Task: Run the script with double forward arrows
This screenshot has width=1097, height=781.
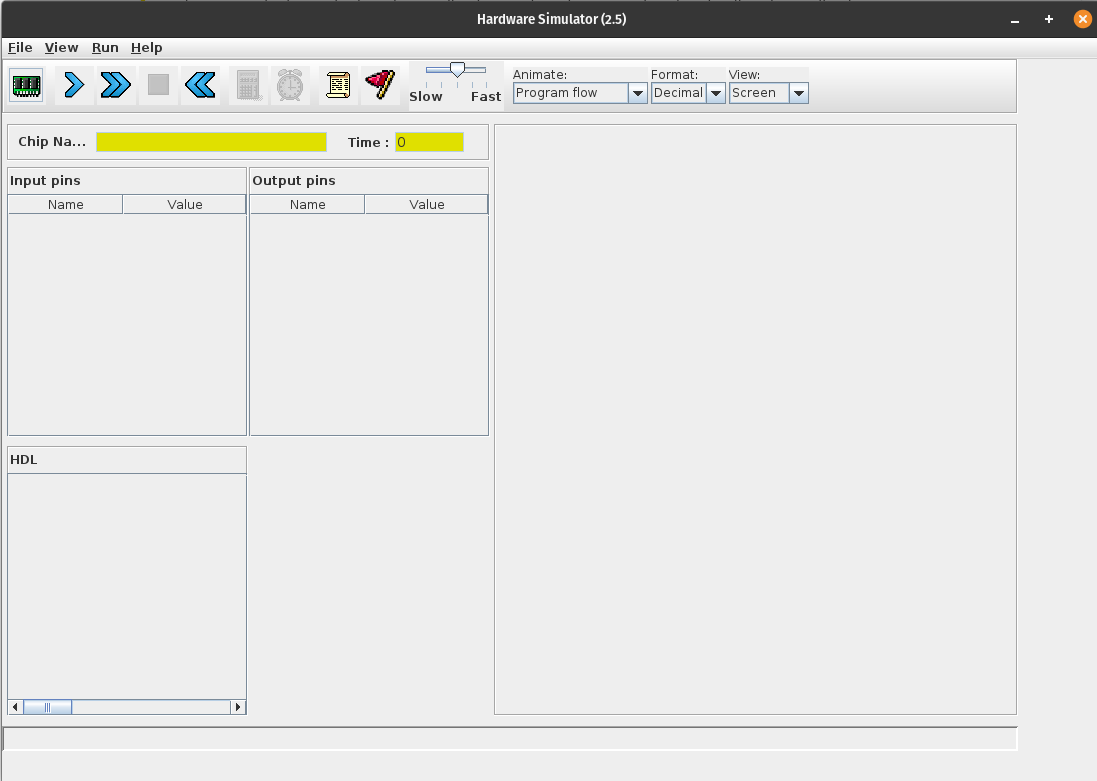Action: (116, 85)
